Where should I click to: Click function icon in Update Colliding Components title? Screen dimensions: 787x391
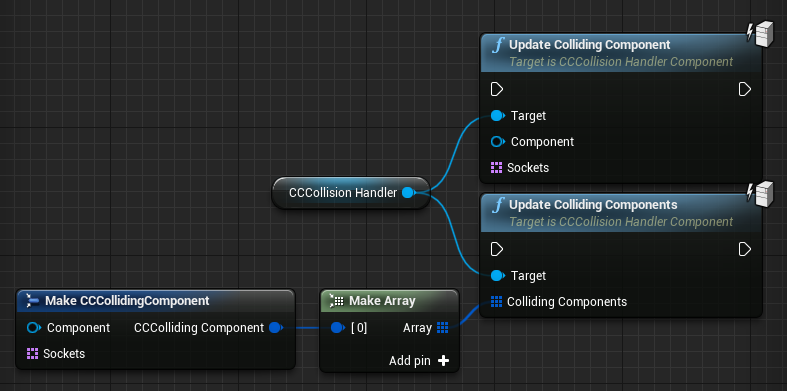pyautogui.click(x=497, y=205)
